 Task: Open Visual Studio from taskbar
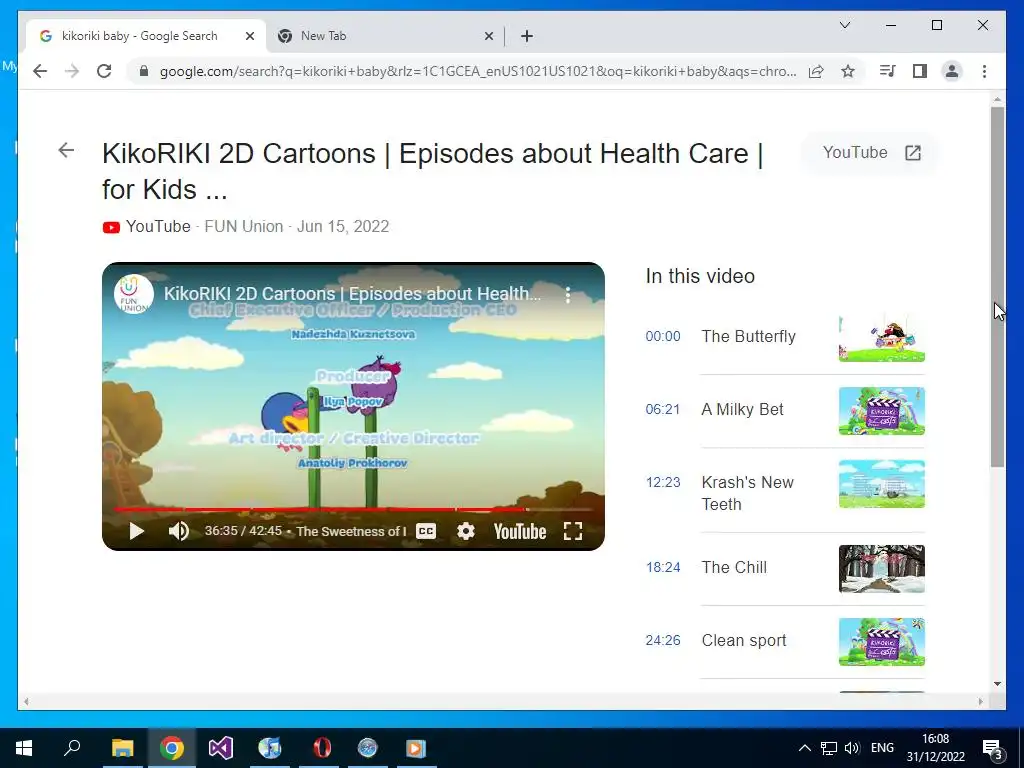click(221, 748)
